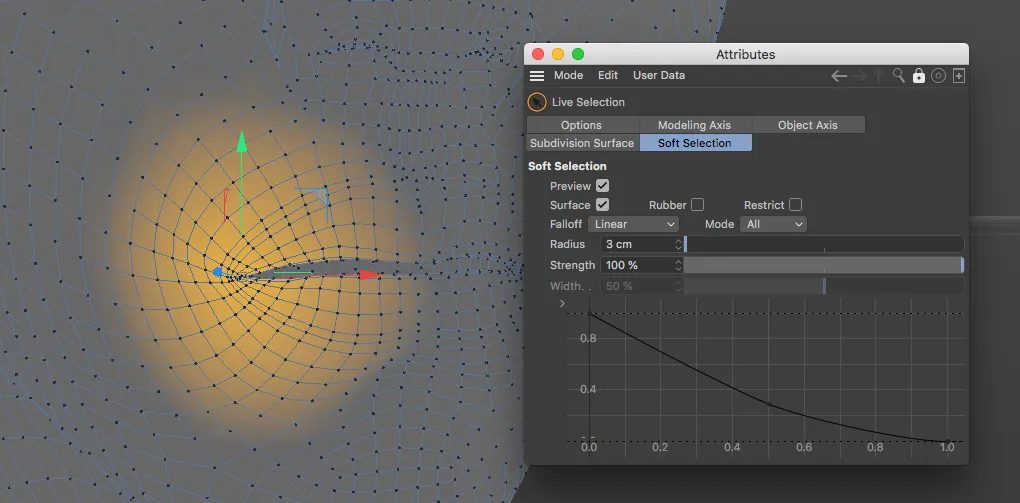Click the Radius value input field

(x=636, y=244)
